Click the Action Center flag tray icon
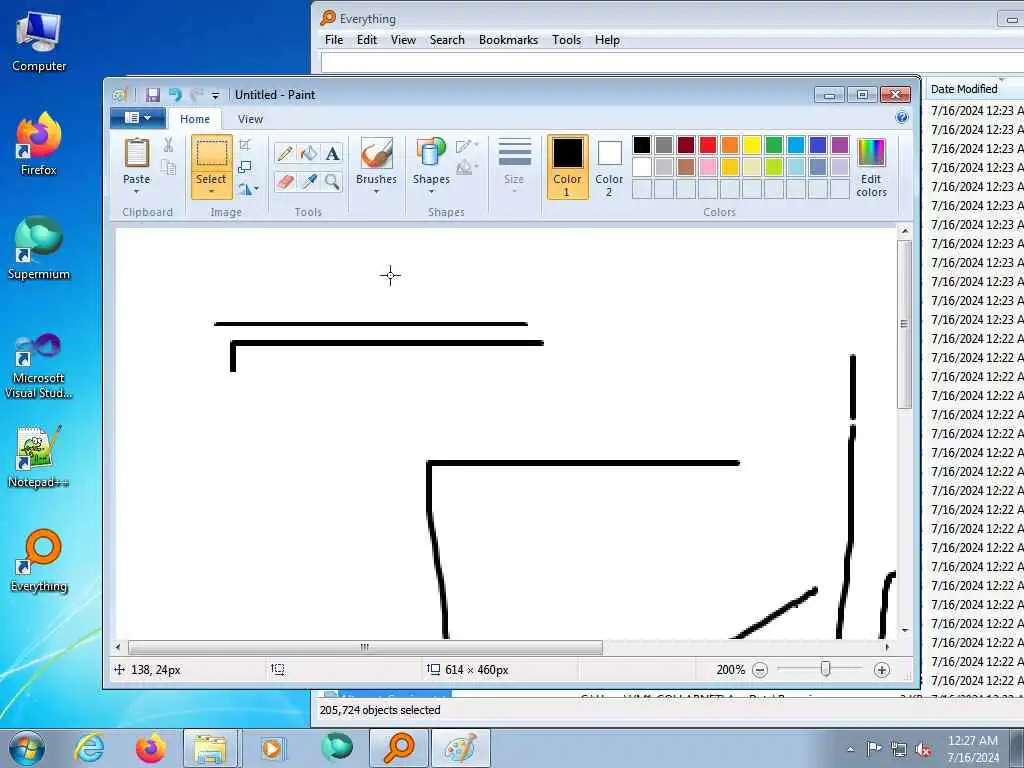The image size is (1024, 768). click(874, 748)
